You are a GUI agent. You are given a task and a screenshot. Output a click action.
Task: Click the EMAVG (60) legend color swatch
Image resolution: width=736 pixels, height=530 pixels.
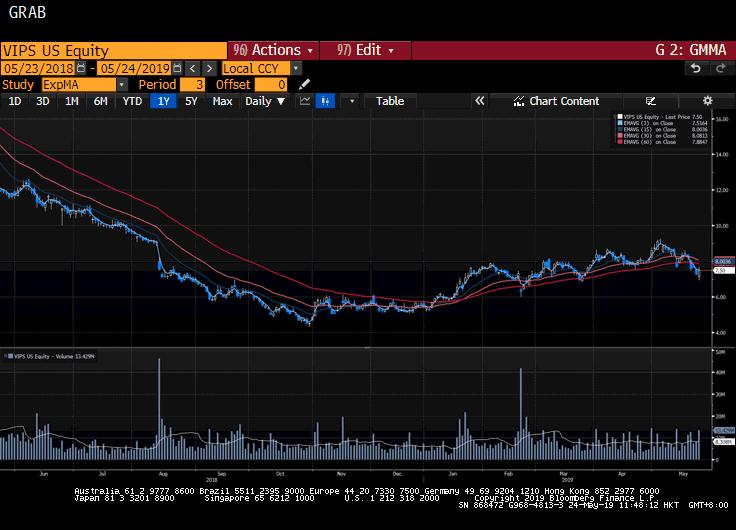[620, 141]
